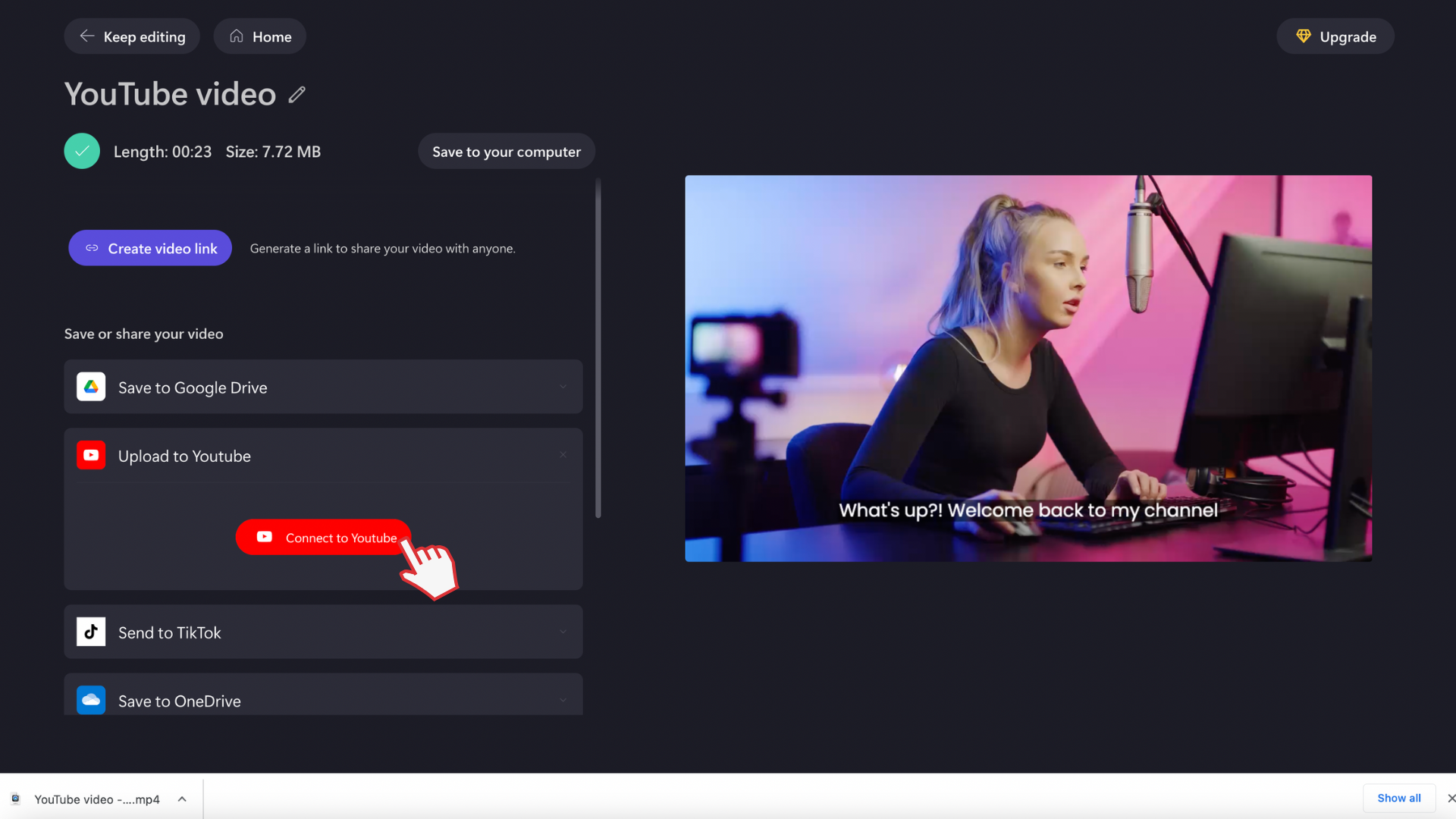Click the OneDrive cloud icon
The width and height of the screenshot is (1456, 819).
tap(90, 700)
